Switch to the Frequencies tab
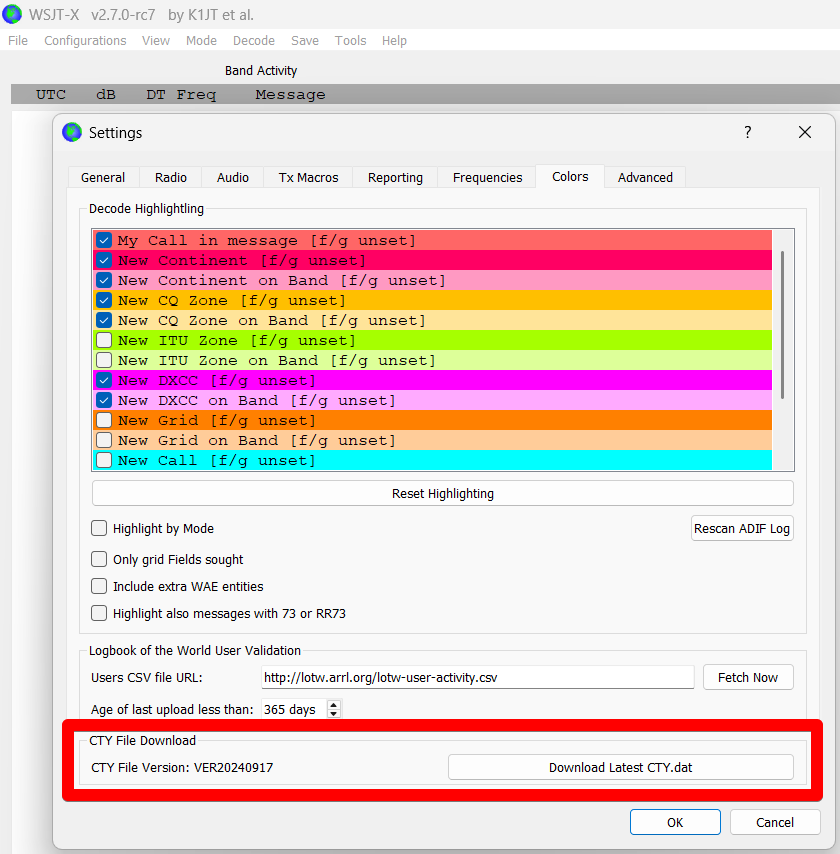This screenshot has height=854, width=840. pyautogui.click(x=488, y=178)
